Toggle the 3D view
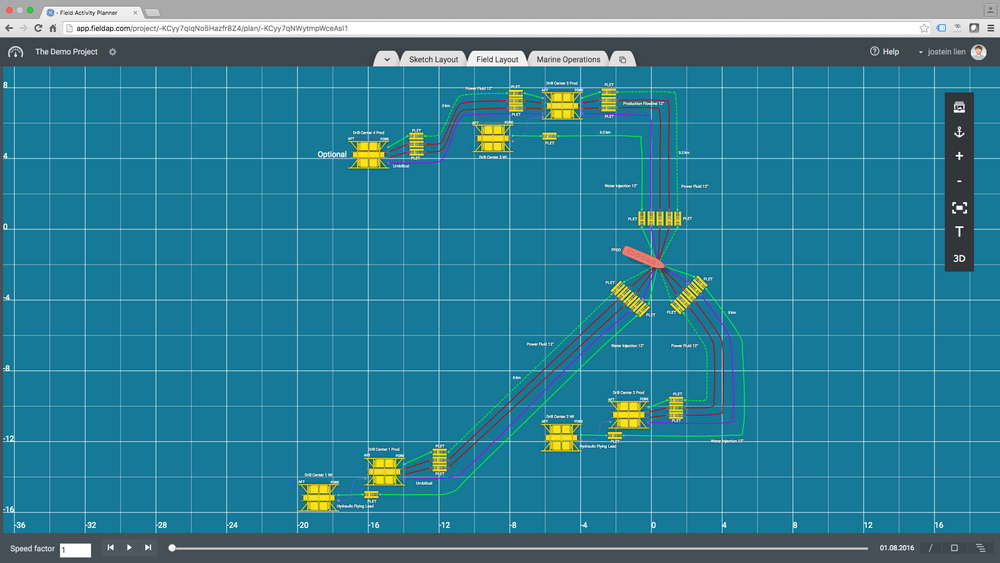 coord(959,258)
